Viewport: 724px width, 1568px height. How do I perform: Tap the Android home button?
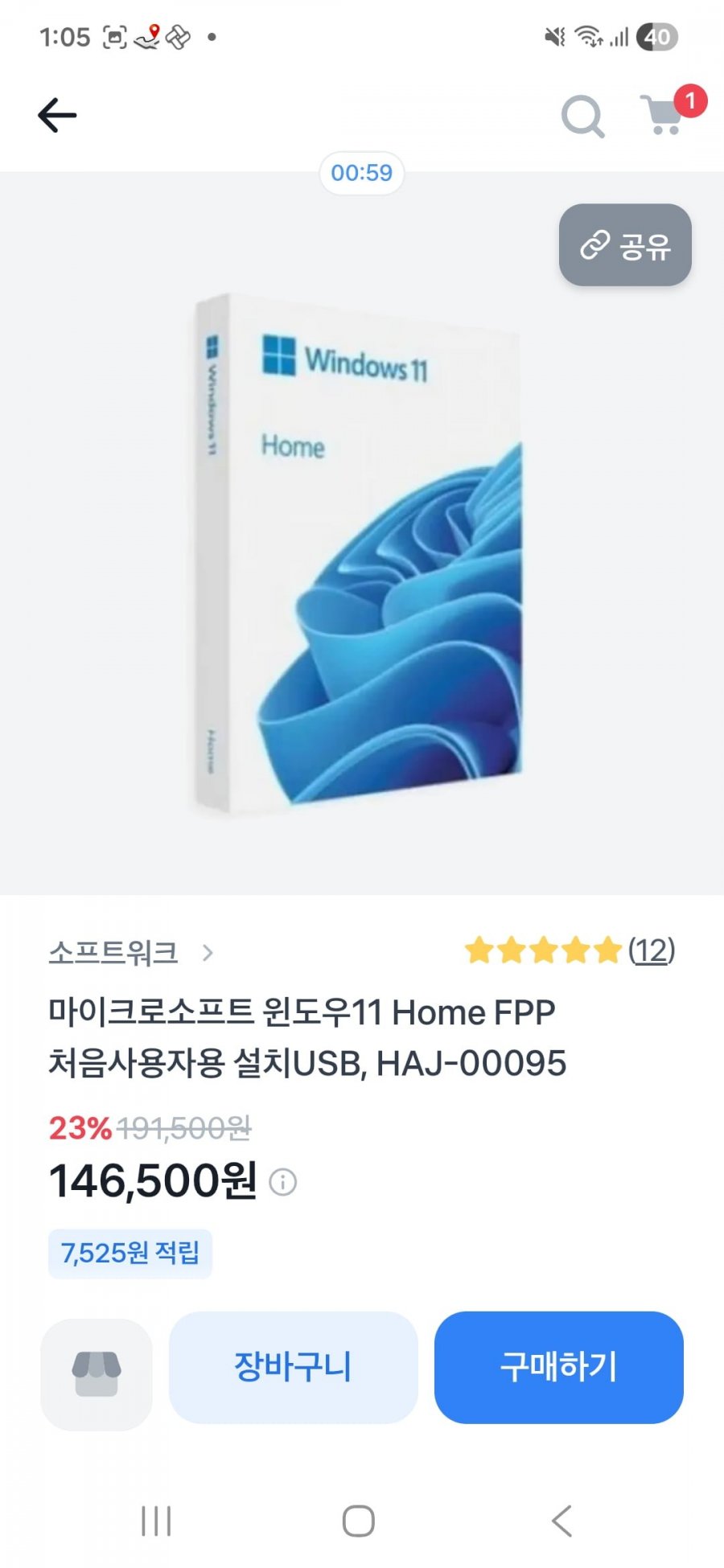pos(359,1521)
